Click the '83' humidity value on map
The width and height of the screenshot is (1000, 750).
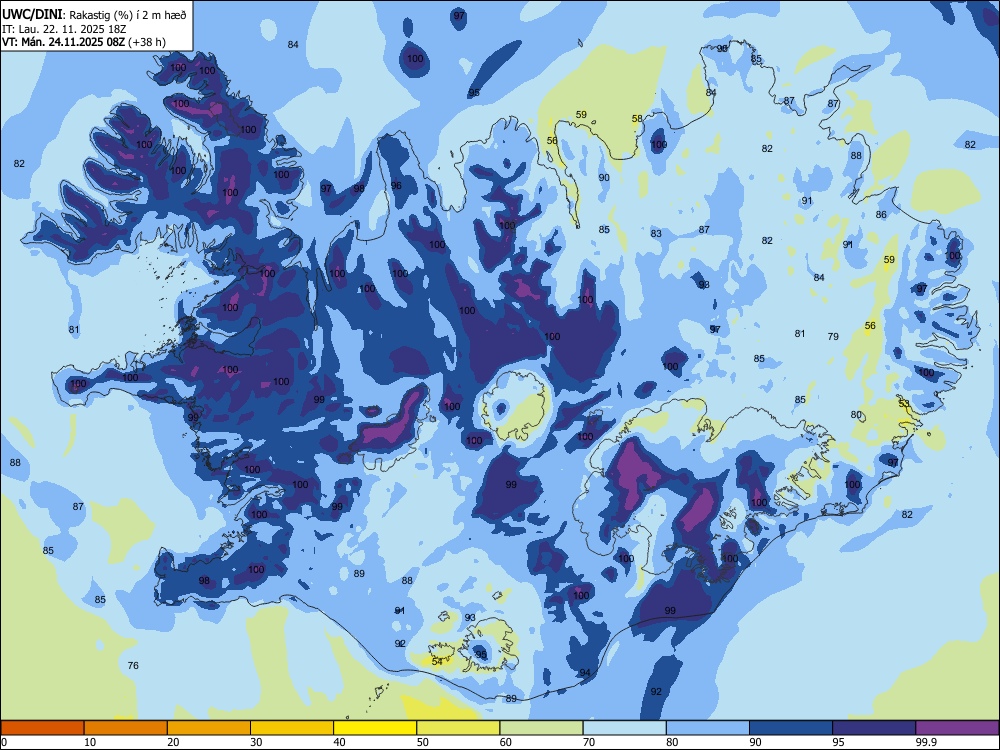(x=656, y=233)
